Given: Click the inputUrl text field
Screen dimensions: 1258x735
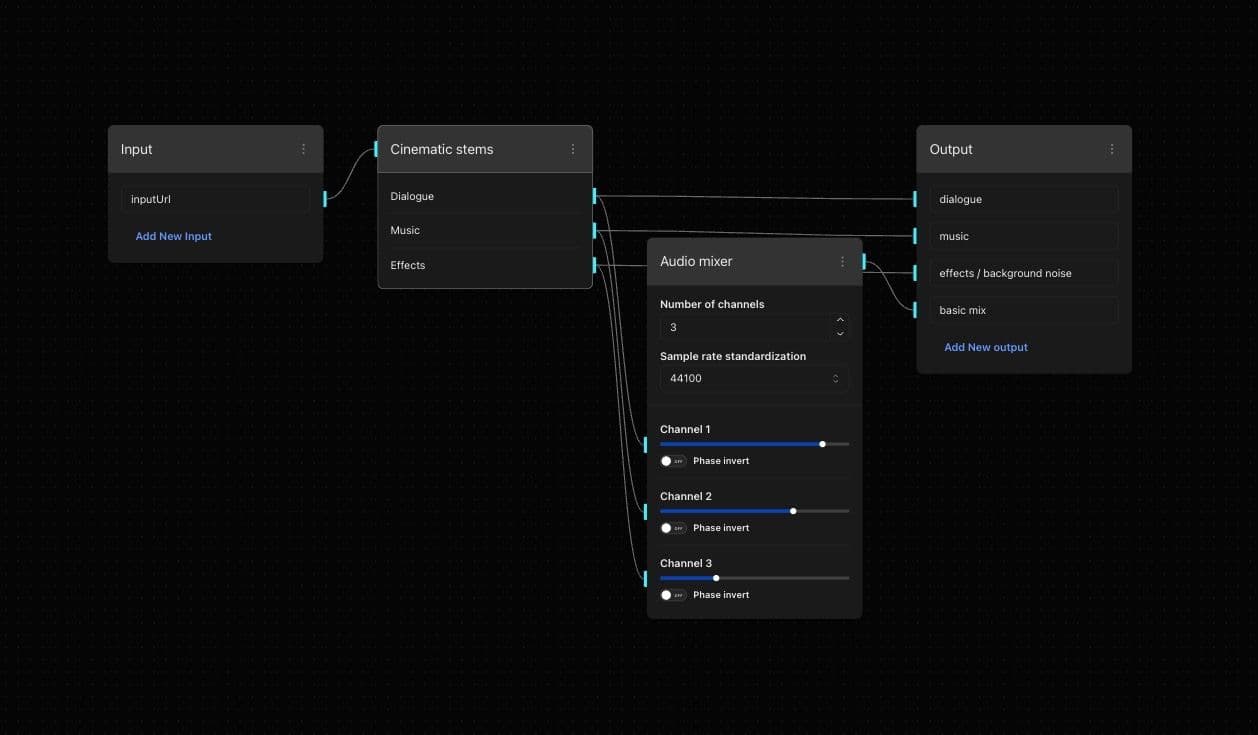Looking at the screenshot, I should [215, 199].
